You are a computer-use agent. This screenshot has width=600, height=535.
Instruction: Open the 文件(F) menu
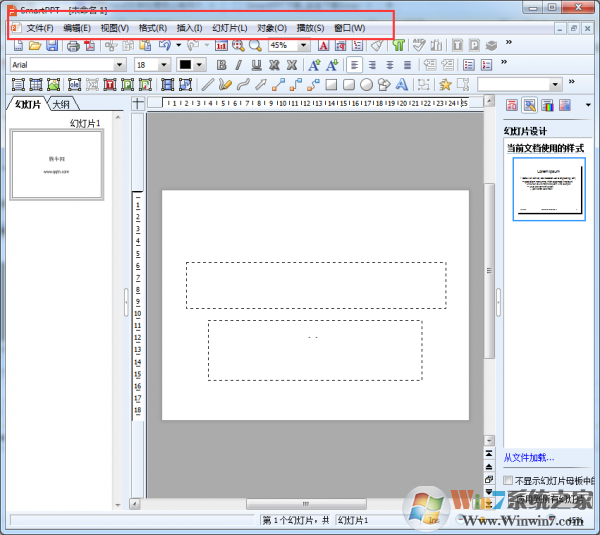click(x=40, y=28)
